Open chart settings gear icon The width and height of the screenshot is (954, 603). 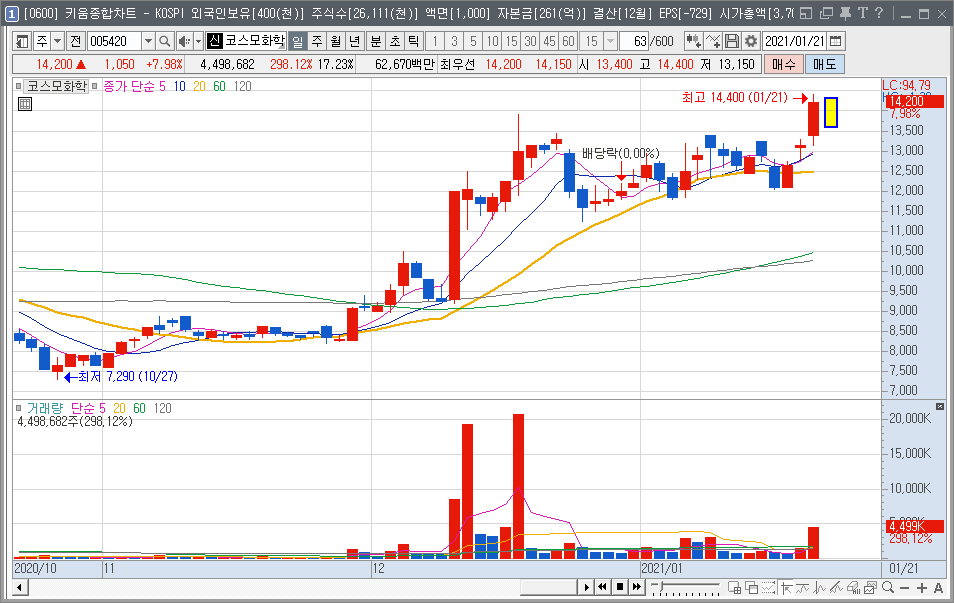coord(751,41)
